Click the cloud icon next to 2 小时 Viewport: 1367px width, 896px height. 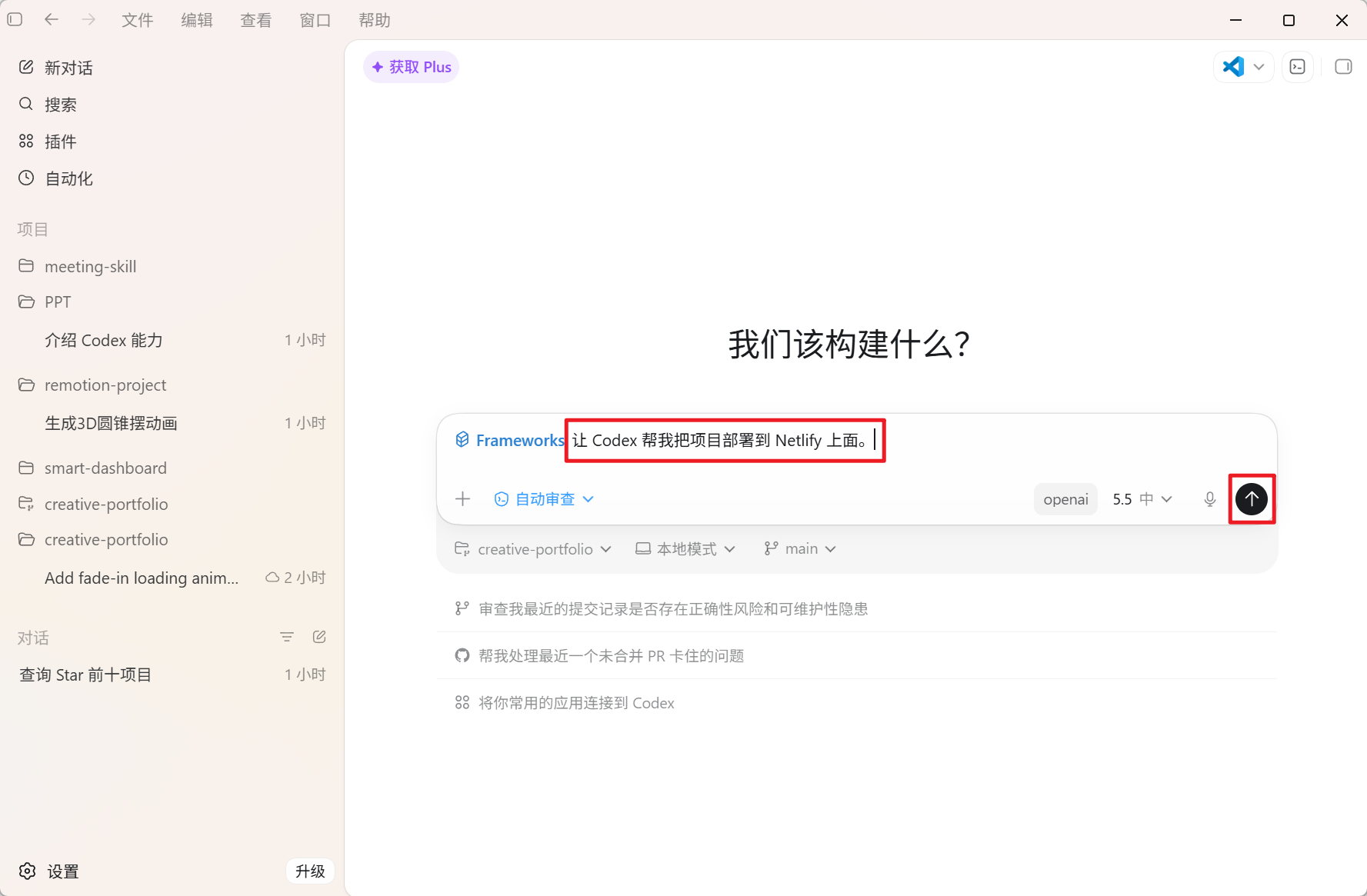(x=272, y=577)
